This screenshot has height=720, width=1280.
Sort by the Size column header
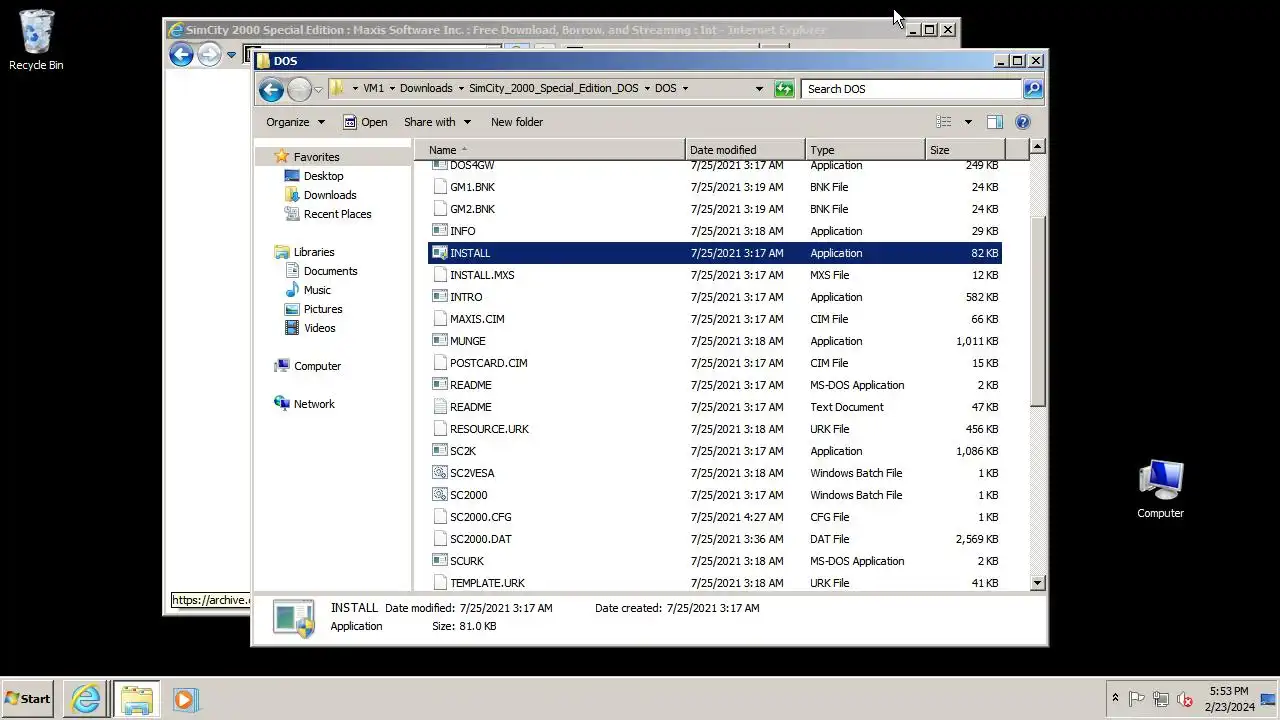coord(965,150)
